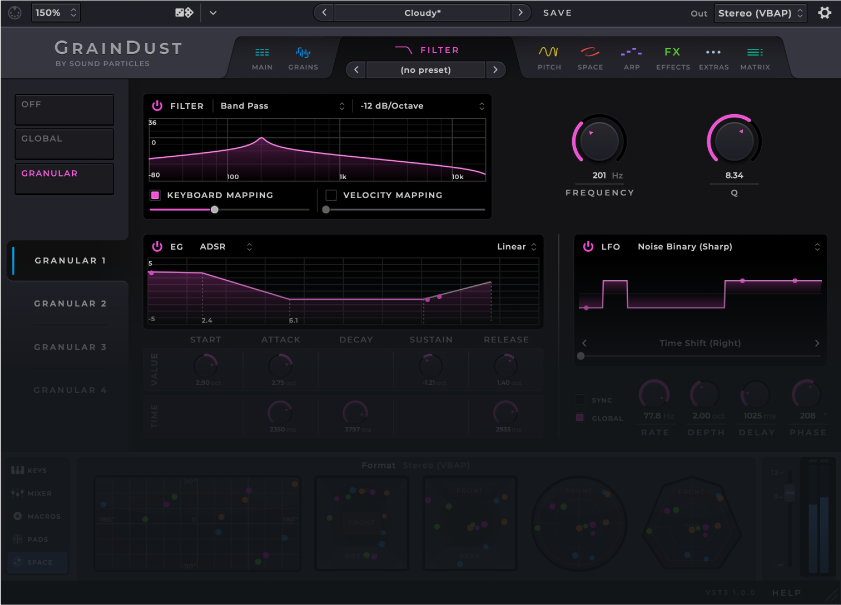
Task: Open the Matrix section icon
Action: pyautogui.click(x=755, y=57)
